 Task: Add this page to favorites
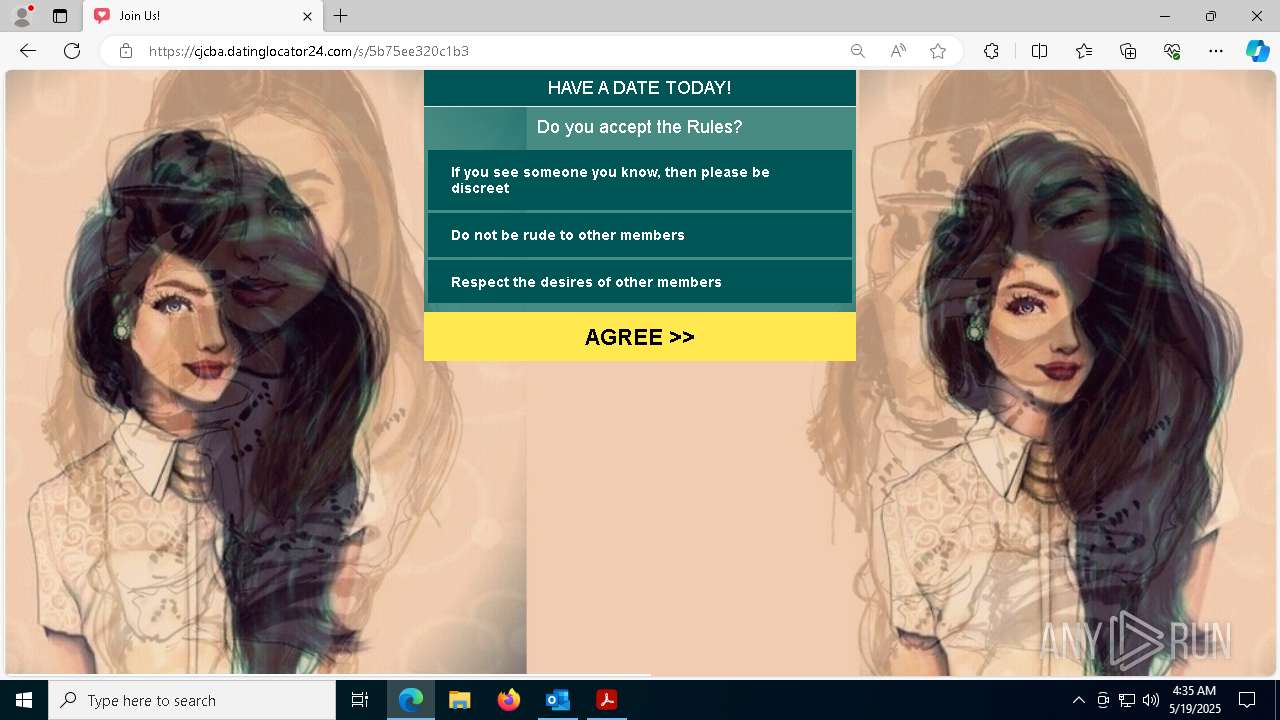938,51
